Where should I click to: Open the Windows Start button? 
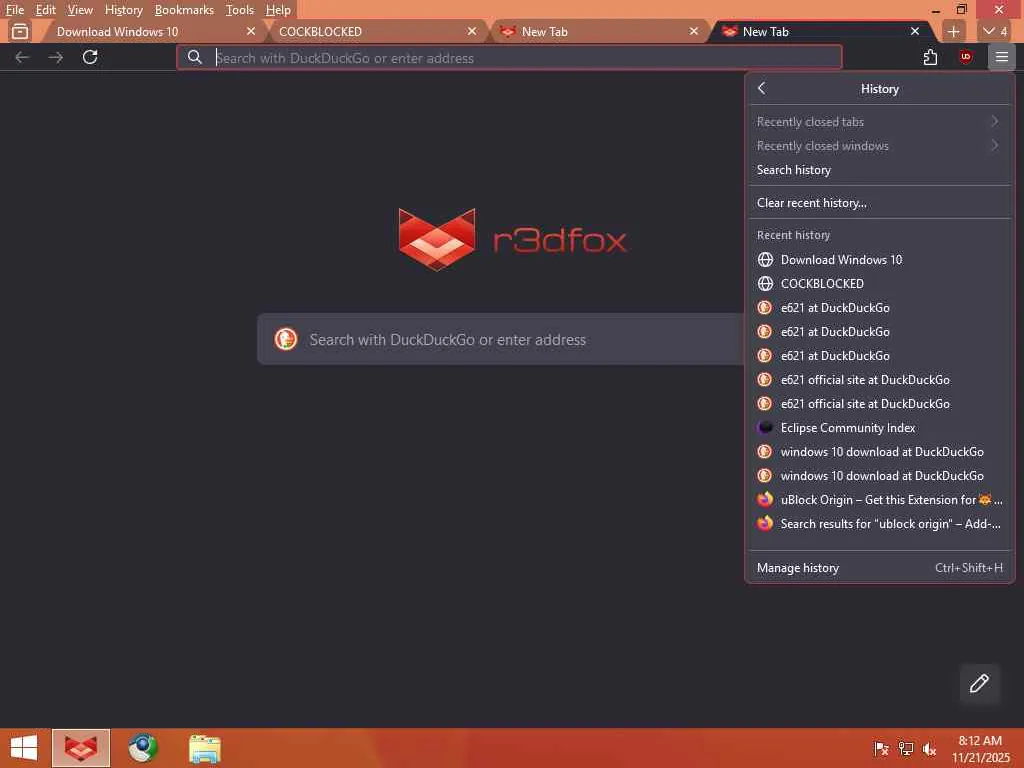[24, 748]
